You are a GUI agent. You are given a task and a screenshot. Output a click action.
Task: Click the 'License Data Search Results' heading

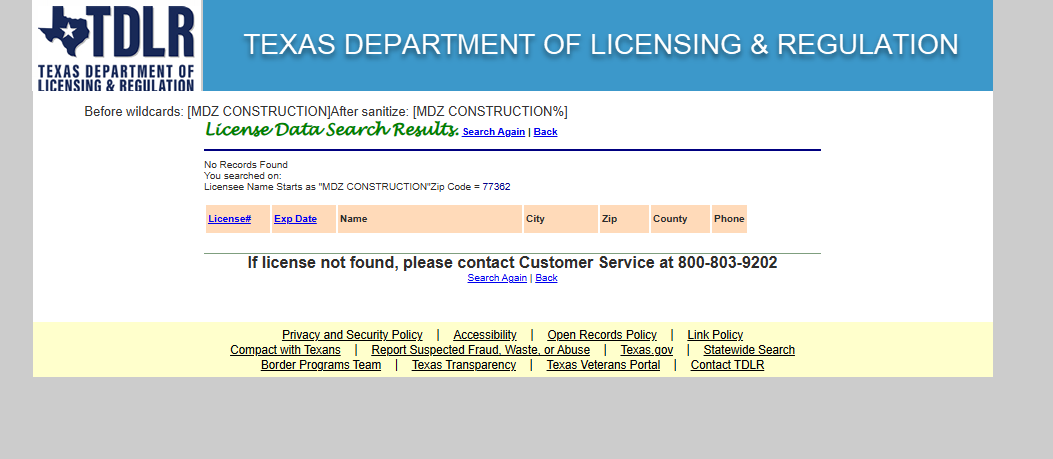pos(332,129)
